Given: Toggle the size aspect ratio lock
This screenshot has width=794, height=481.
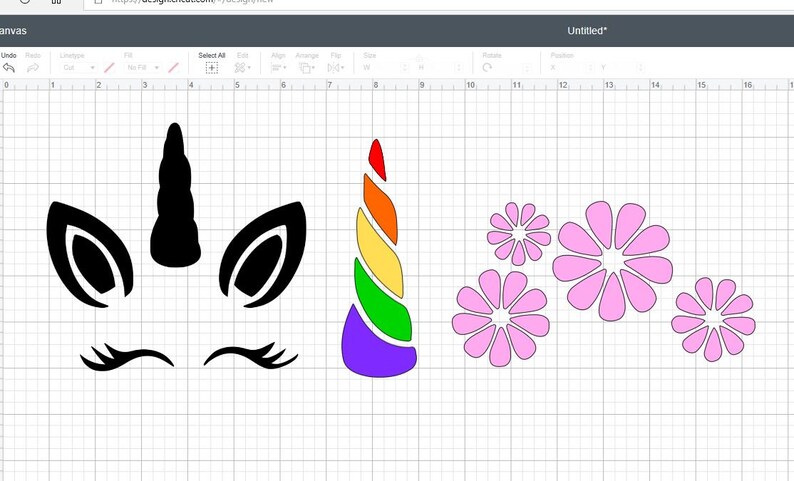Looking at the screenshot, I should click(419, 58).
